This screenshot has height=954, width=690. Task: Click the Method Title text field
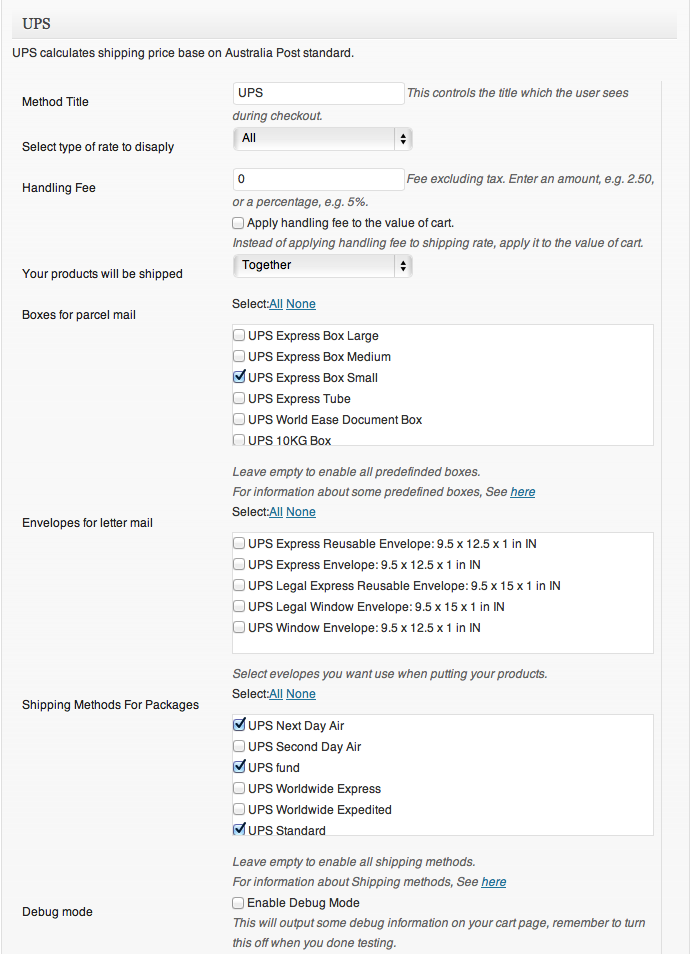(x=318, y=93)
